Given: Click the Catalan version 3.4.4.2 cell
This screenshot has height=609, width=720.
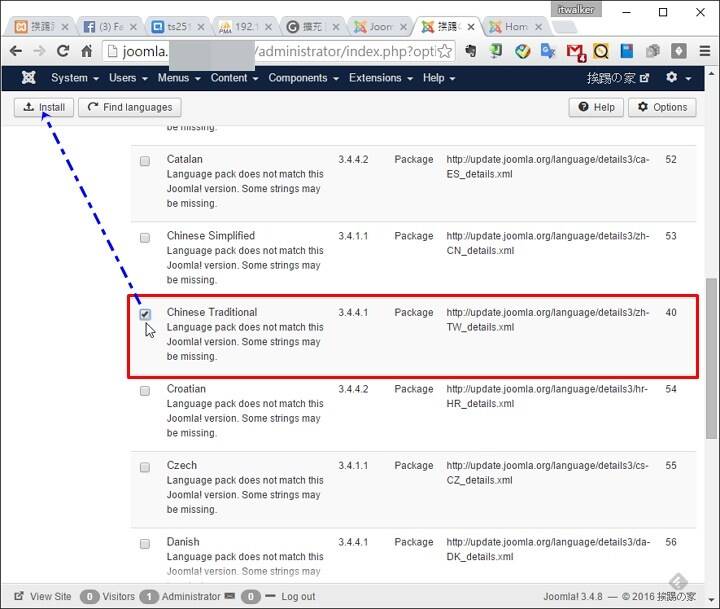Looking at the screenshot, I should [x=353, y=159].
